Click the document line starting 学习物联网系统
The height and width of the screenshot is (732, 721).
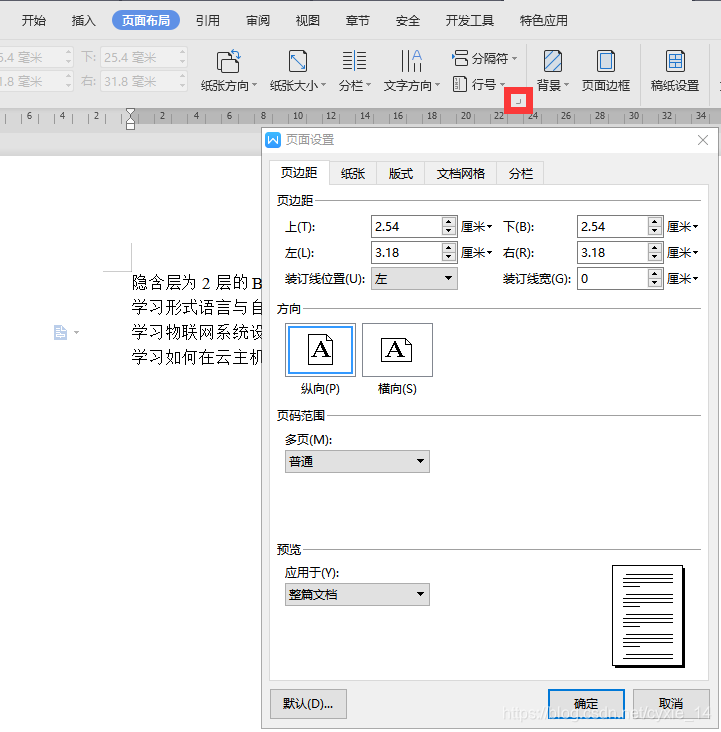click(x=197, y=332)
